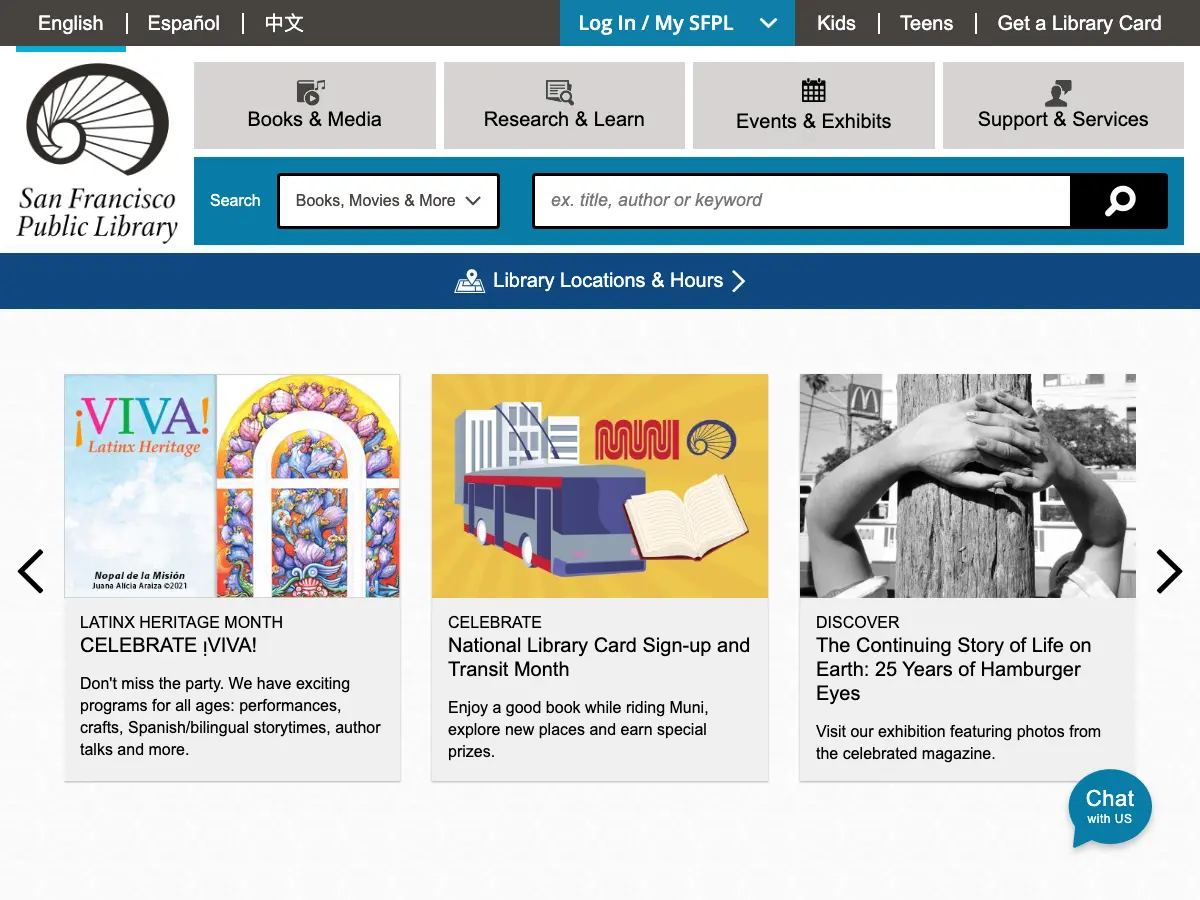Click the Books & Media film icon

click(x=311, y=92)
